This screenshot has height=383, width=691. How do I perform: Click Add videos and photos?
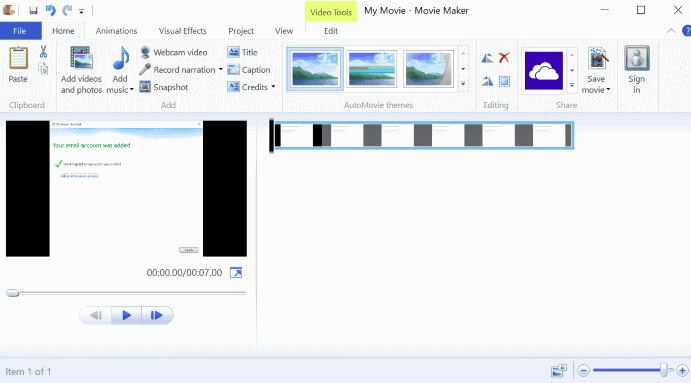pyautogui.click(x=81, y=71)
